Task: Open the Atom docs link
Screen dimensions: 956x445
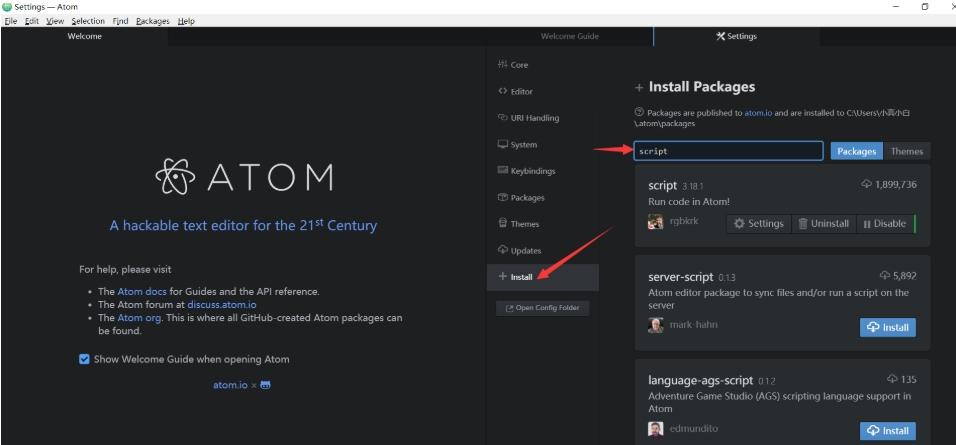Action: pos(142,291)
